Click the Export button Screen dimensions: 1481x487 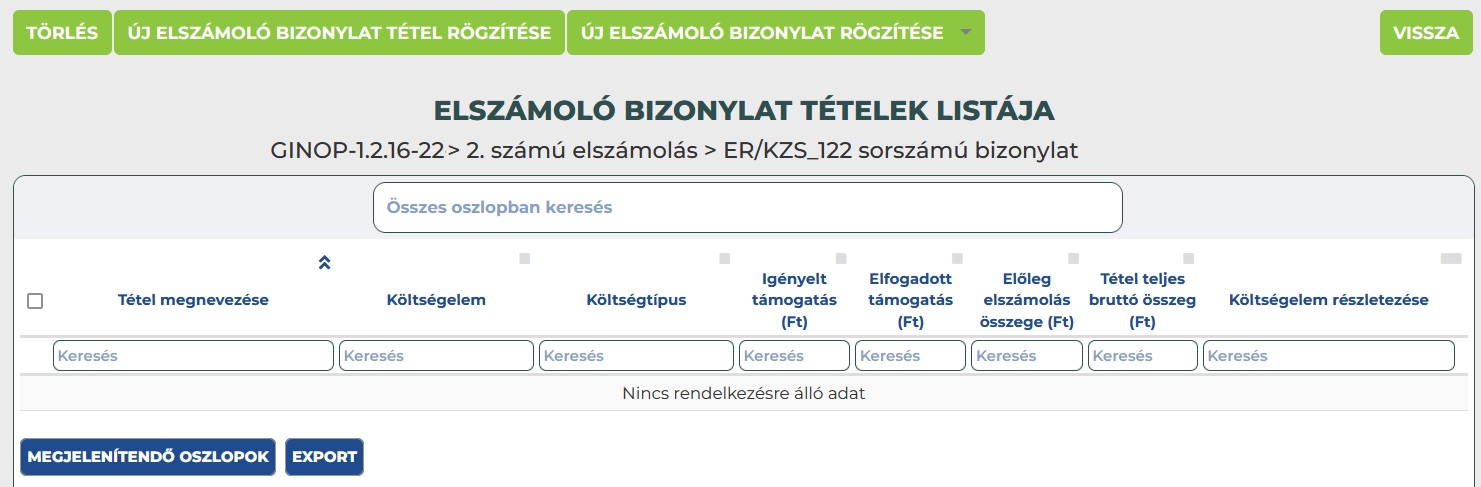(324, 457)
